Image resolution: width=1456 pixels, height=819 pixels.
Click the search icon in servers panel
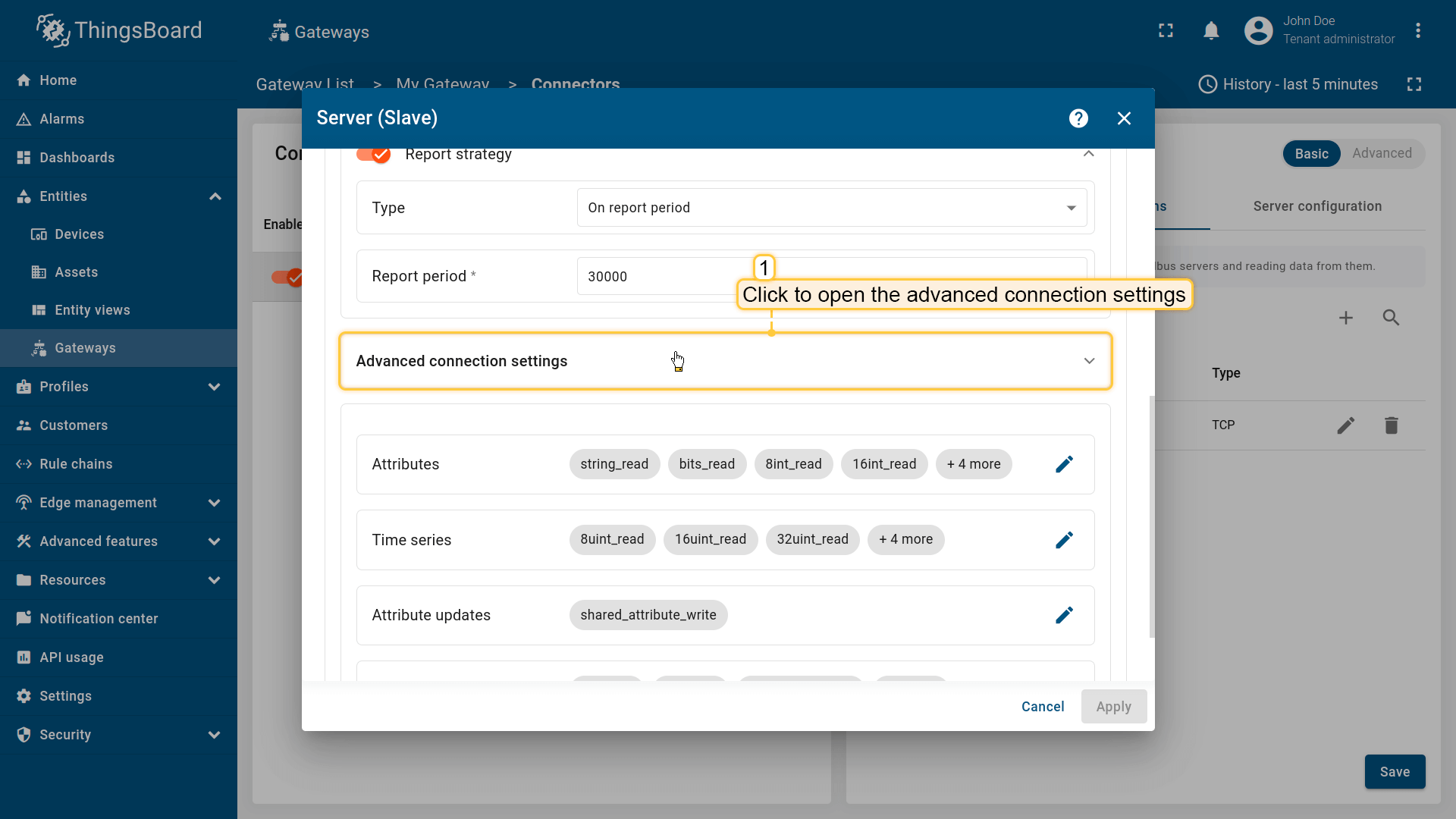click(x=1391, y=318)
